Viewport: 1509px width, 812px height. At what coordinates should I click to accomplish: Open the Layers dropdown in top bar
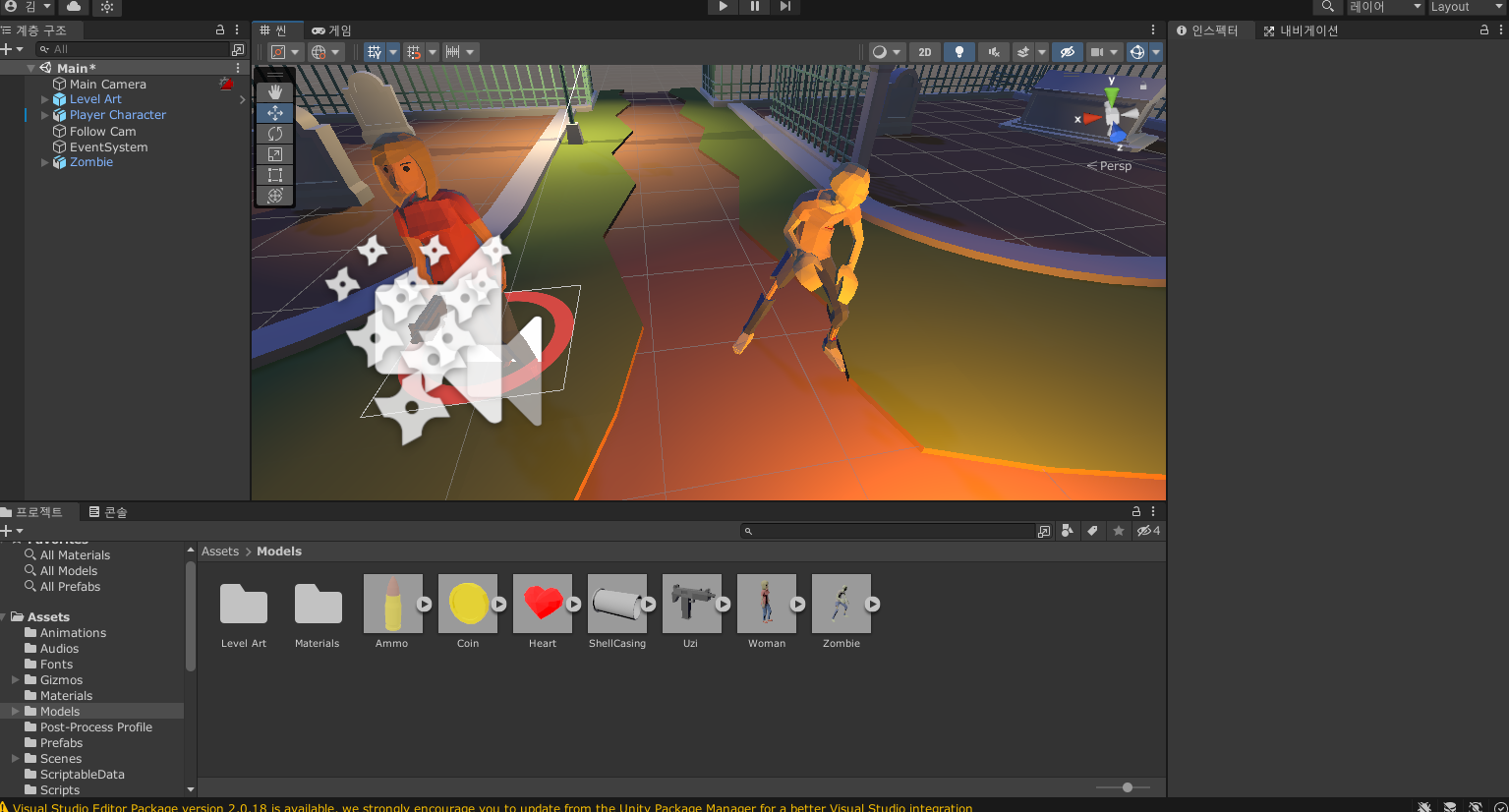(1384, 7)
